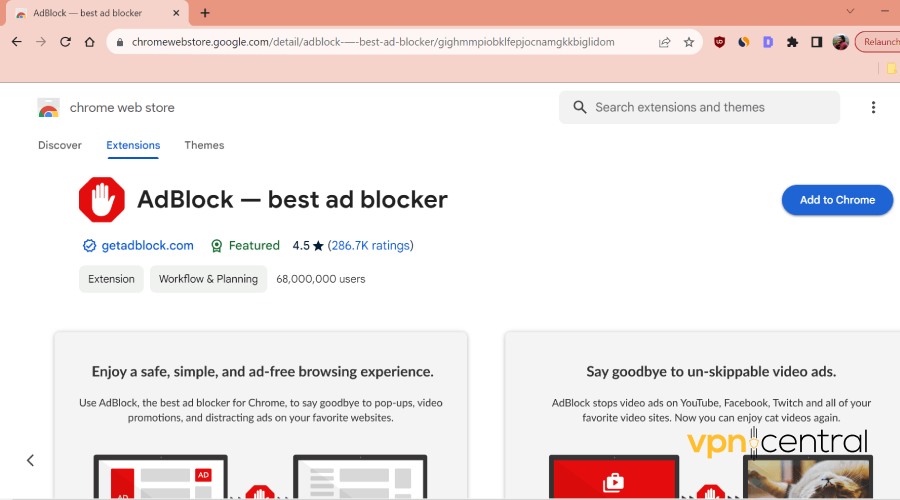The height and width of the screenshot is (500, 900).
Task: Open the home page via house icon
Action: [90, 42]
